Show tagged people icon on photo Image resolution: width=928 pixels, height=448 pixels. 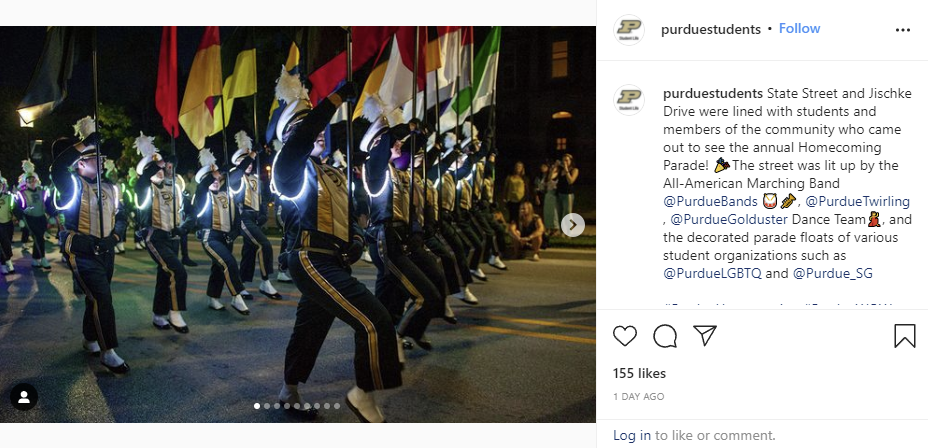pyautogui.click(x=24, y=397)
